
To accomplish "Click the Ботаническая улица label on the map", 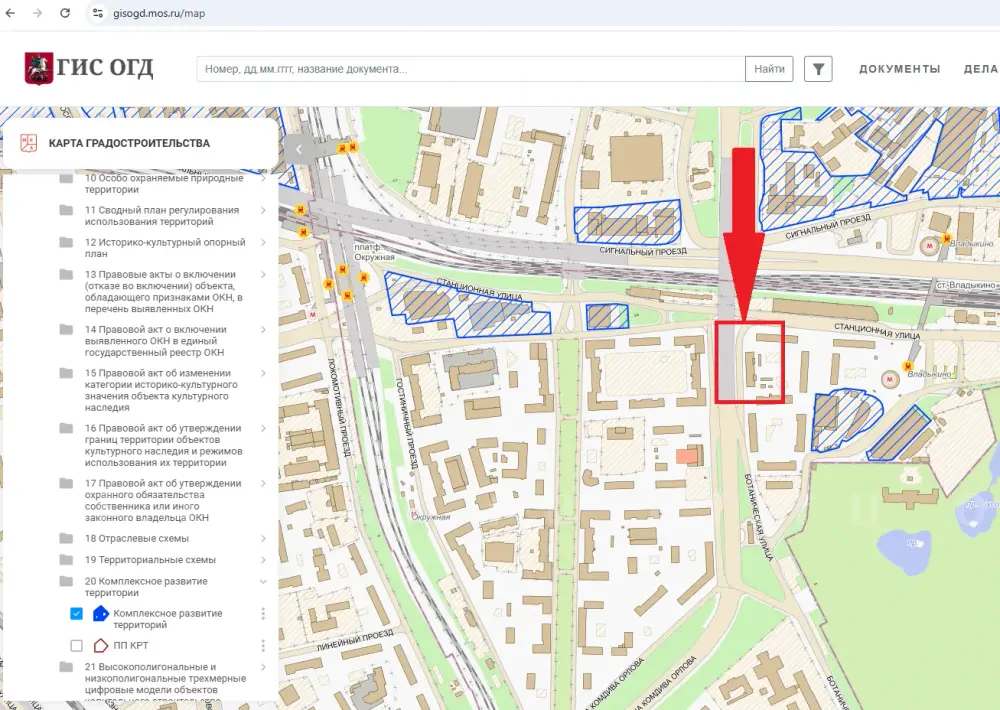I will pos(759,517).
